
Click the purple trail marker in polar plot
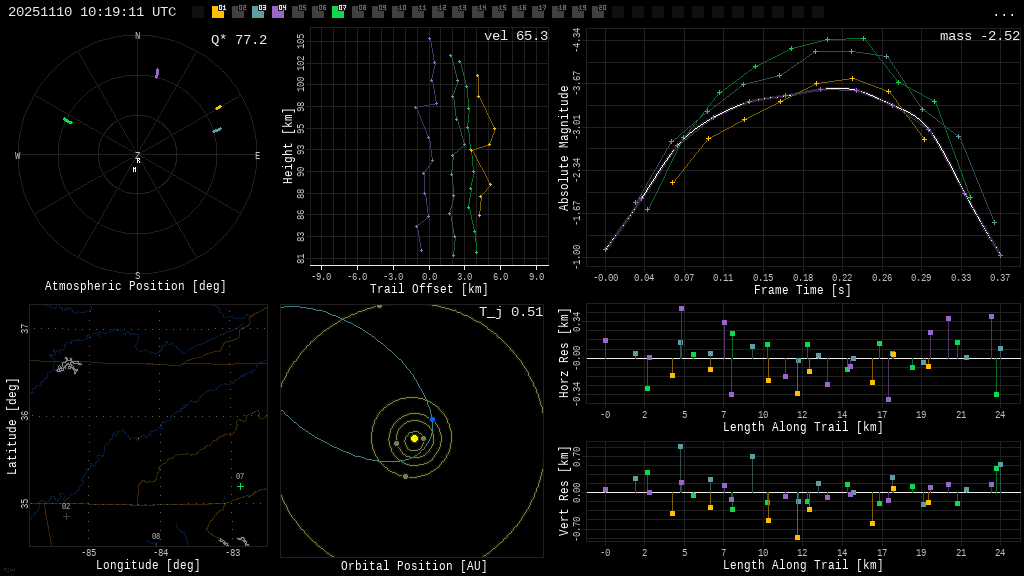pos(157,73)
